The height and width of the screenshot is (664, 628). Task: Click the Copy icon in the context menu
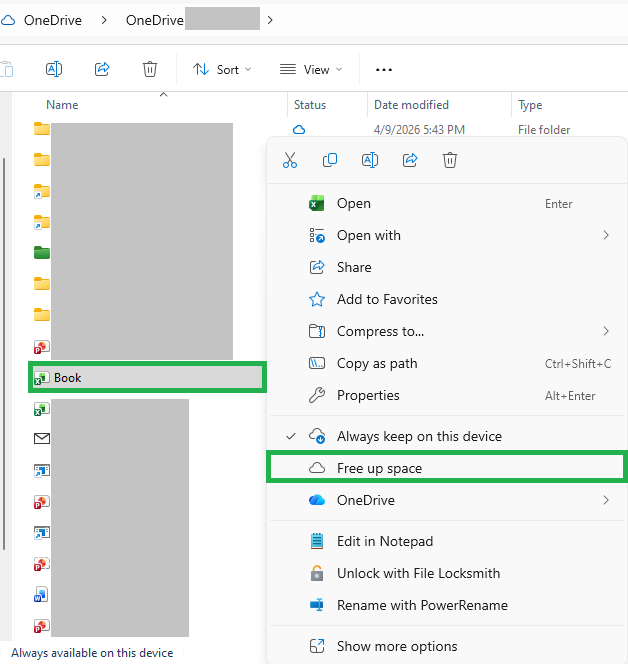point(330,160)
